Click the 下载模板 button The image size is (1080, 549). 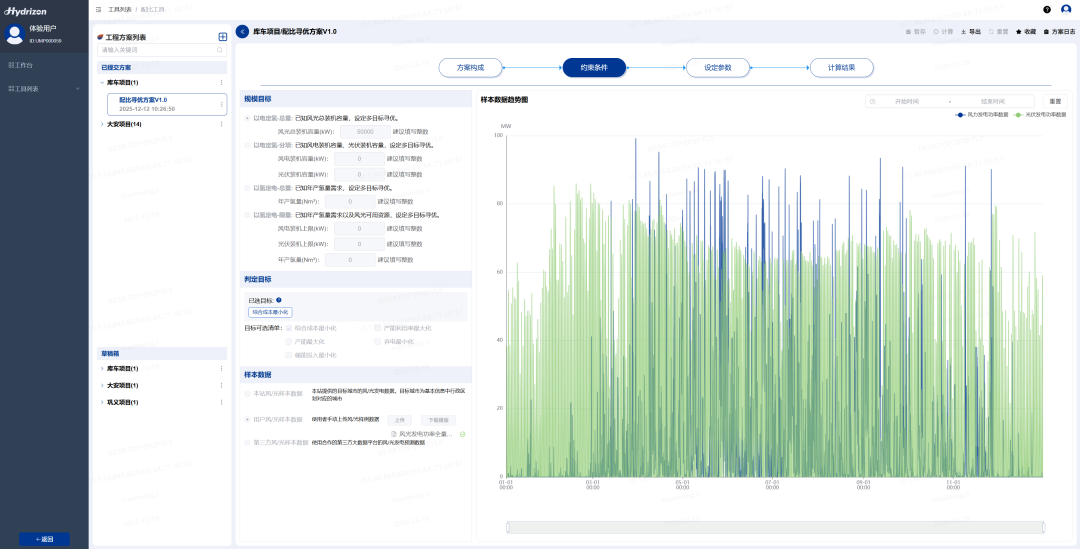(x=438, y=420)
